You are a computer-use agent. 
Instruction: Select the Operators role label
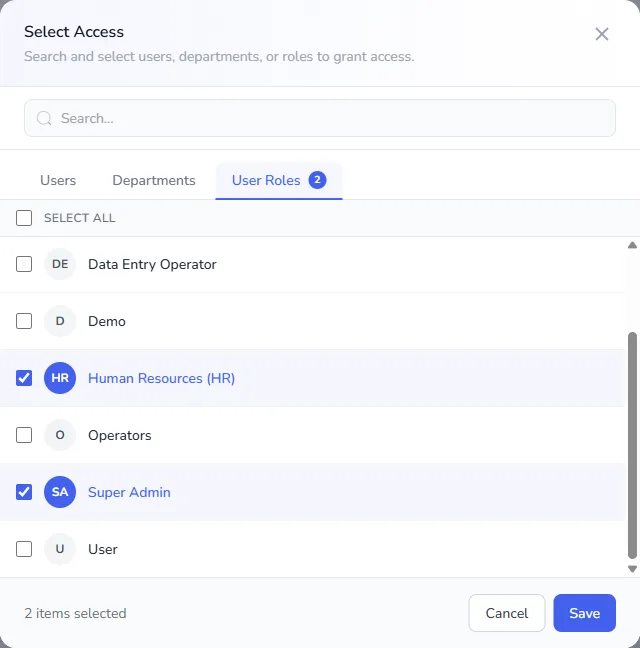pos(120,436)
